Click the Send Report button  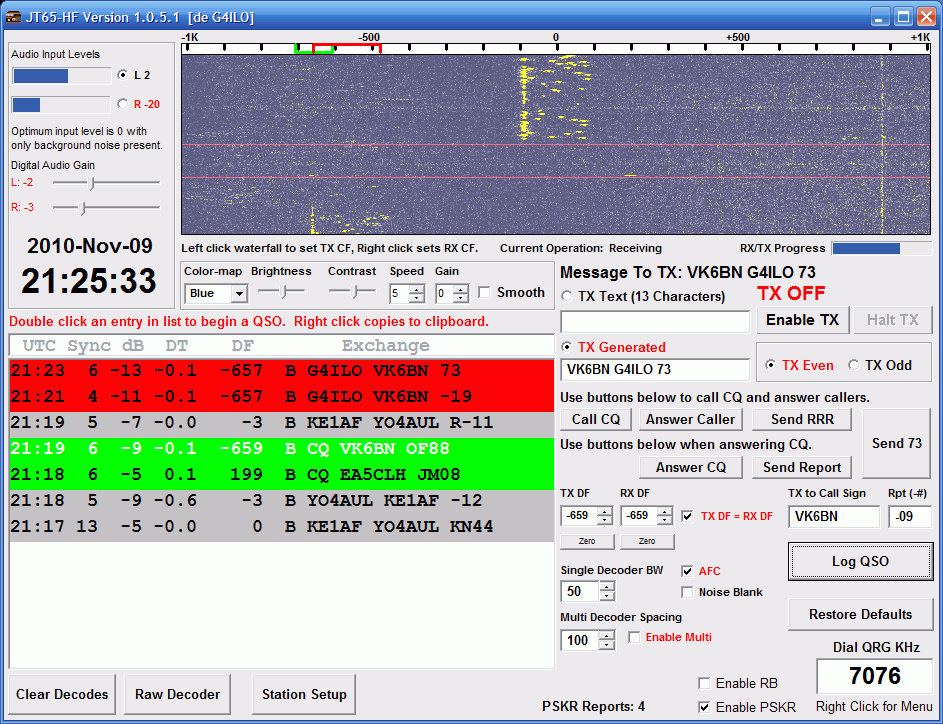(802, 467)
